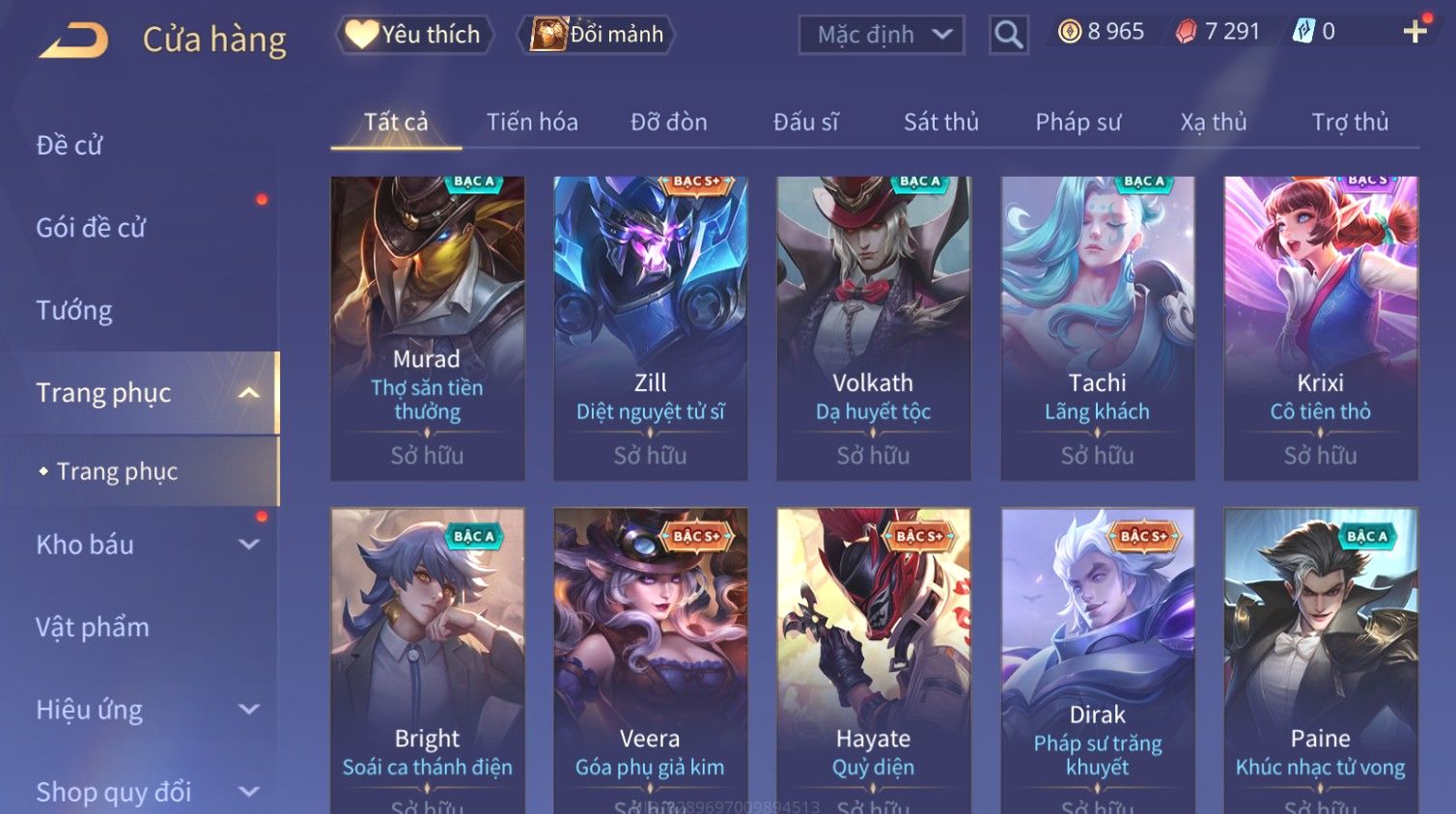Open Yêu thích heart favorites
The width and height of the screenshot is (1456, 814).
click(414, 35)
